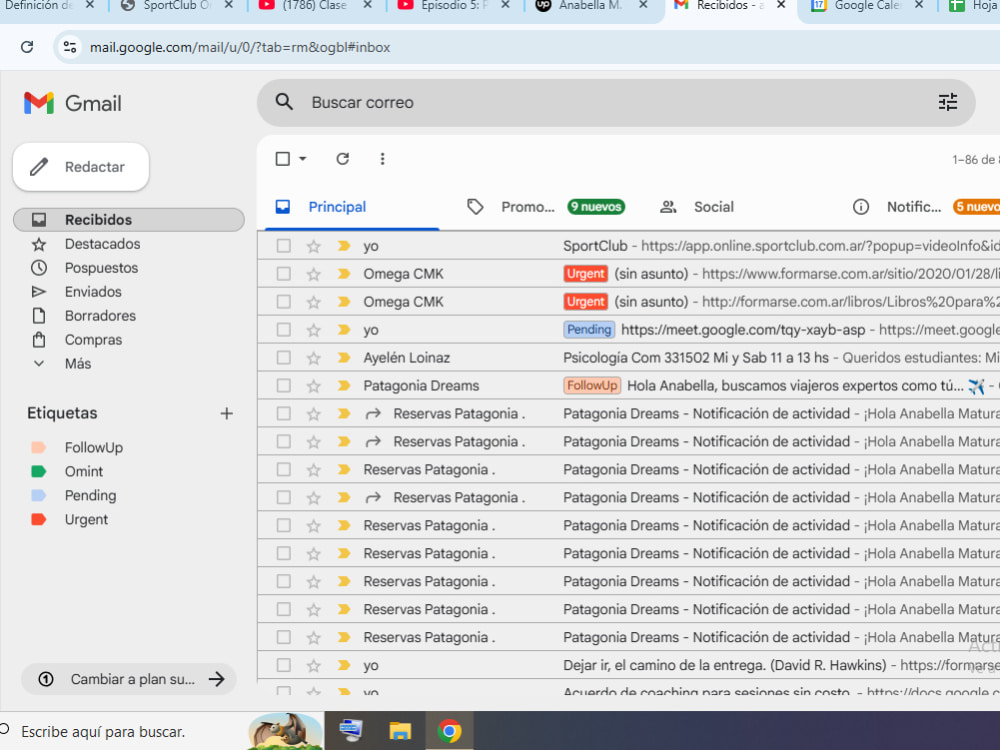Open search filter options icon

(948, 102)
